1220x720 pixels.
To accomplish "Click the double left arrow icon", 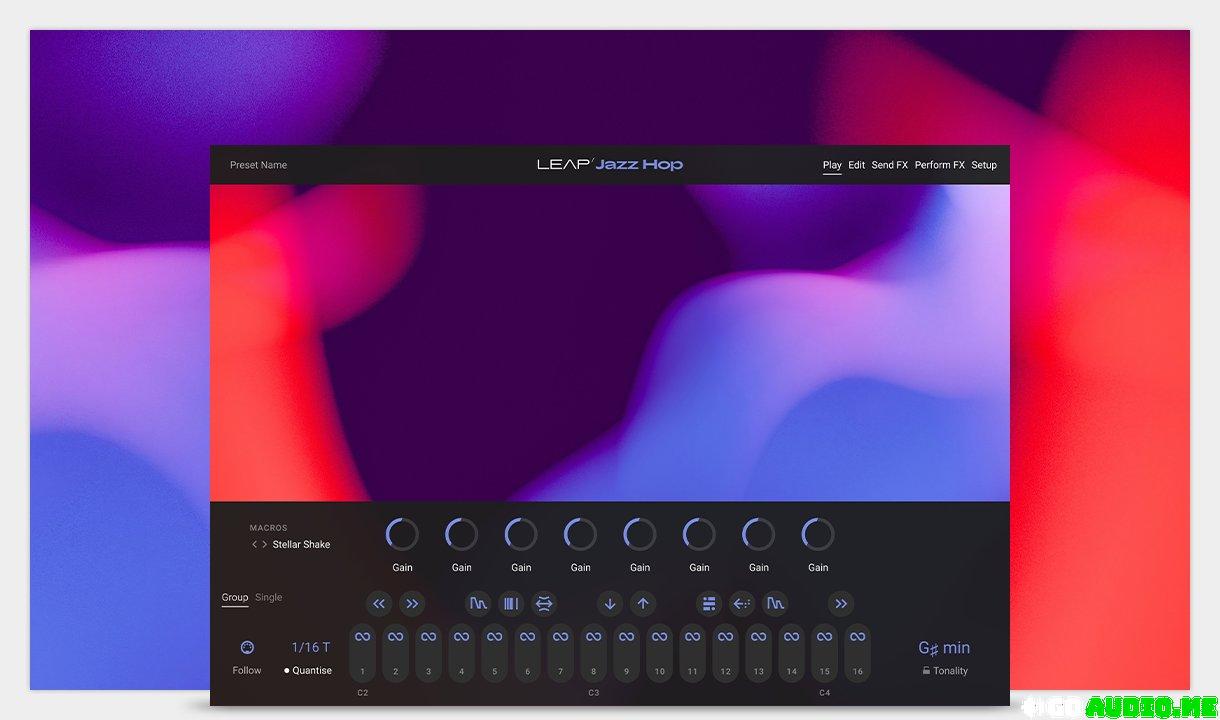I will (x=378, y=603).
